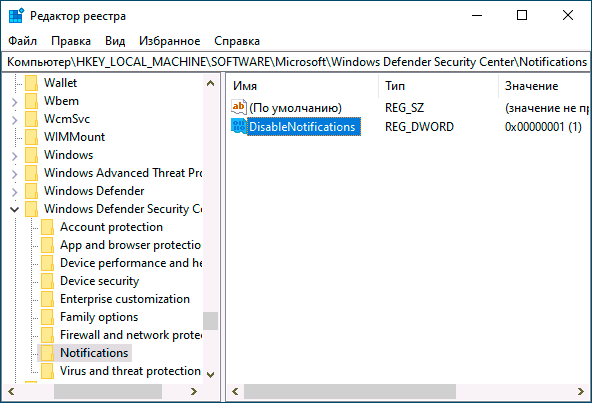Expand the Wbem registry key
Image resolution: width=592 pixels, height=403 pixels.
tap(14, 102)
